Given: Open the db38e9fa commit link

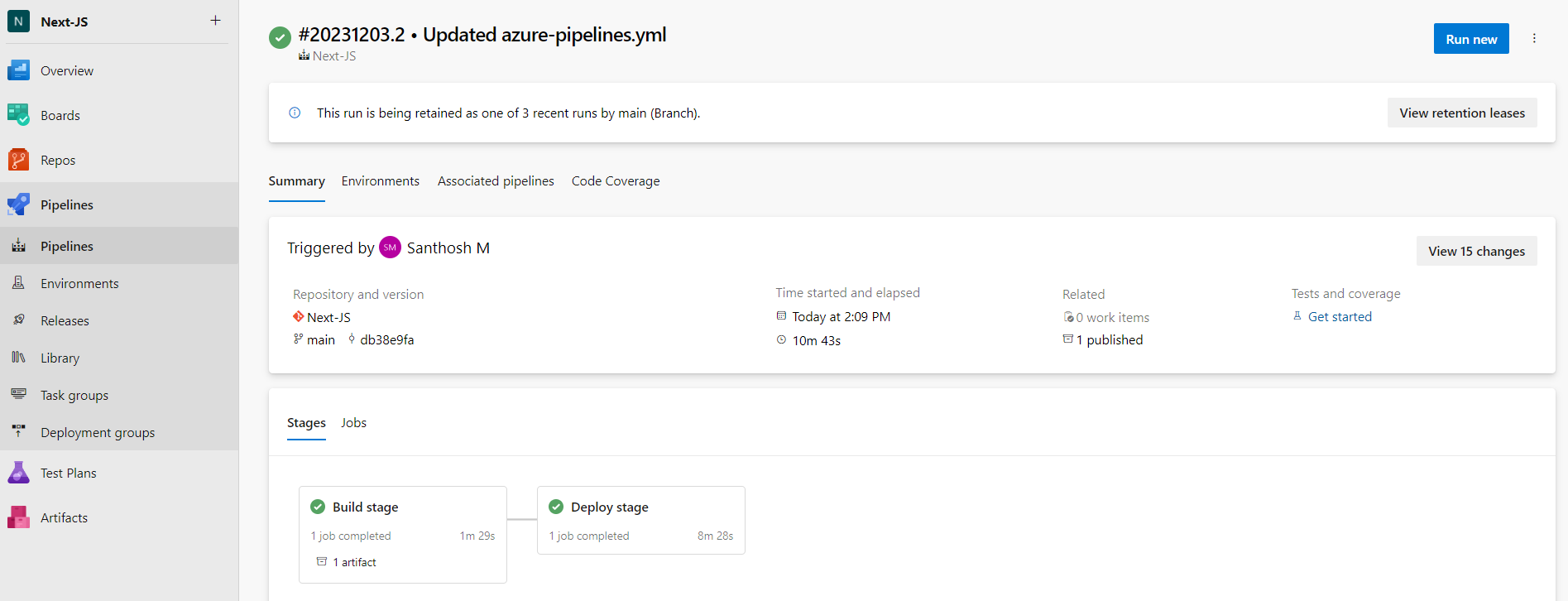Looking at the screenshot, I should coord(386,339).
